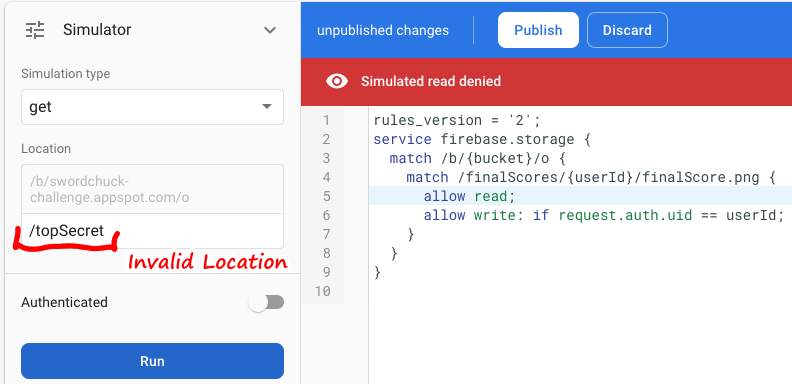
Task: Click the service firebase.storage line
Action: pyautogui.click(x=482, y=139)
